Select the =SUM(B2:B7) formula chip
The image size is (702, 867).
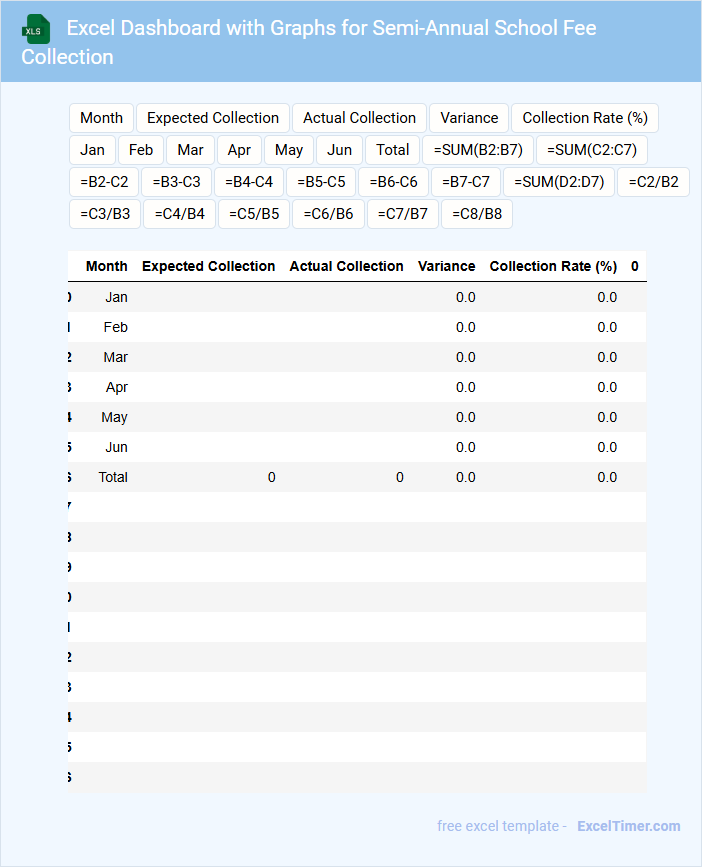478,150
